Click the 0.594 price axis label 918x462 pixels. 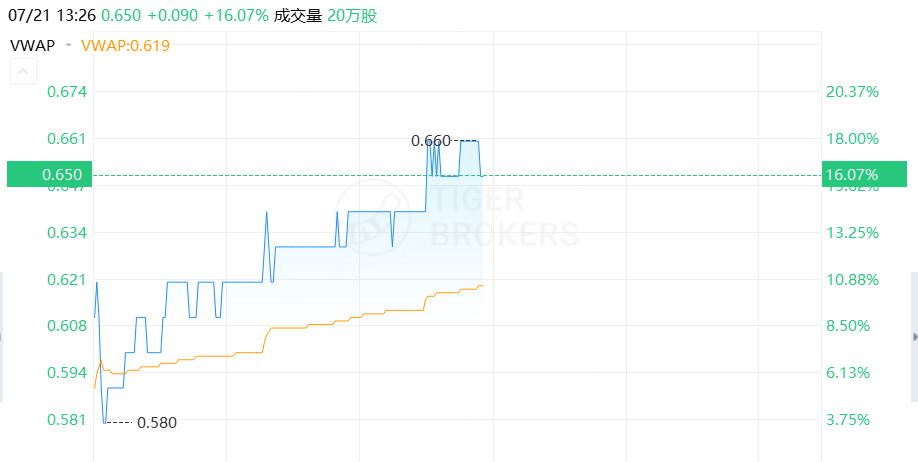point(66,372)
